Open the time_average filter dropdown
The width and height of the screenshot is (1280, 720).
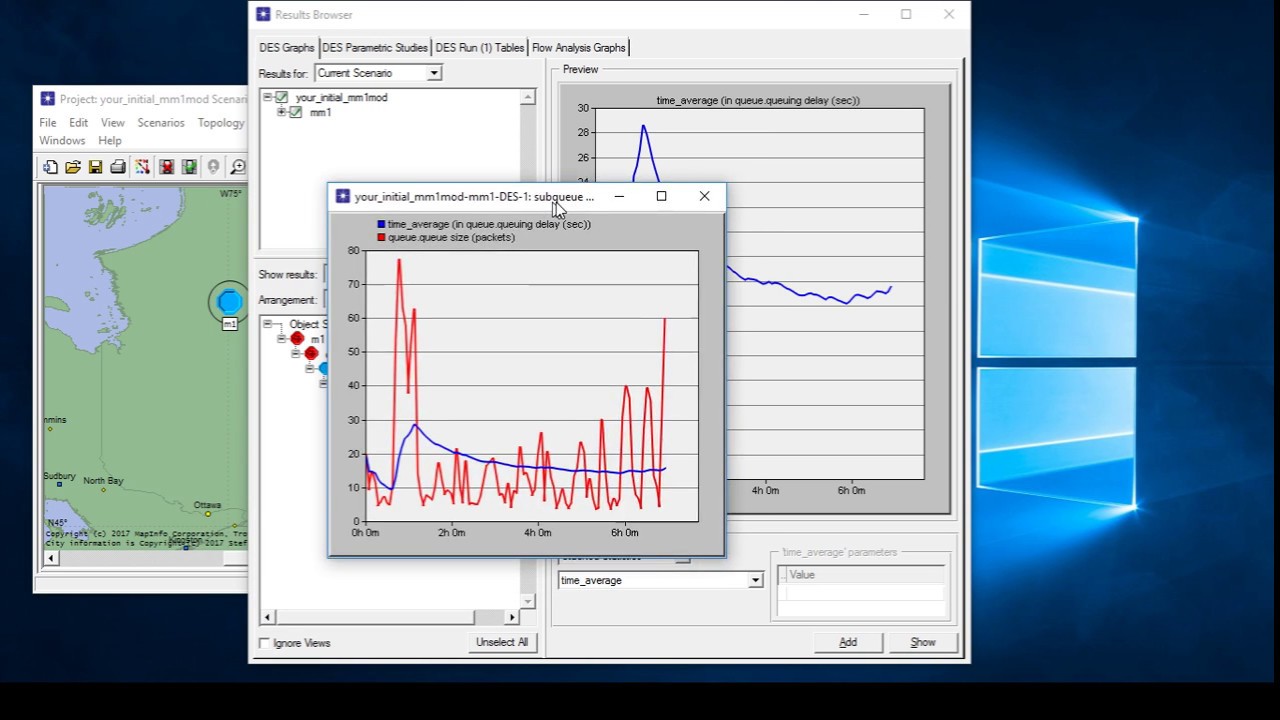click(x=755, y=580)
